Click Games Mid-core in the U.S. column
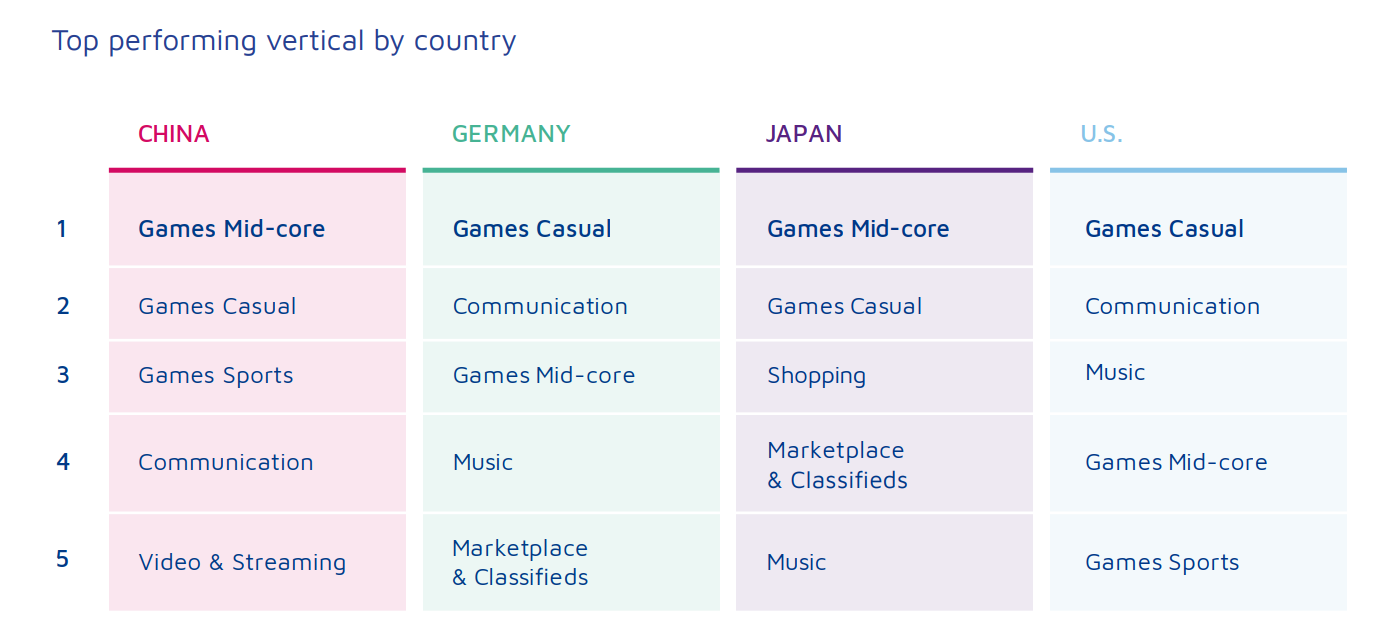Screen dimensions: 1379x635 click(x=1176, y=462)
